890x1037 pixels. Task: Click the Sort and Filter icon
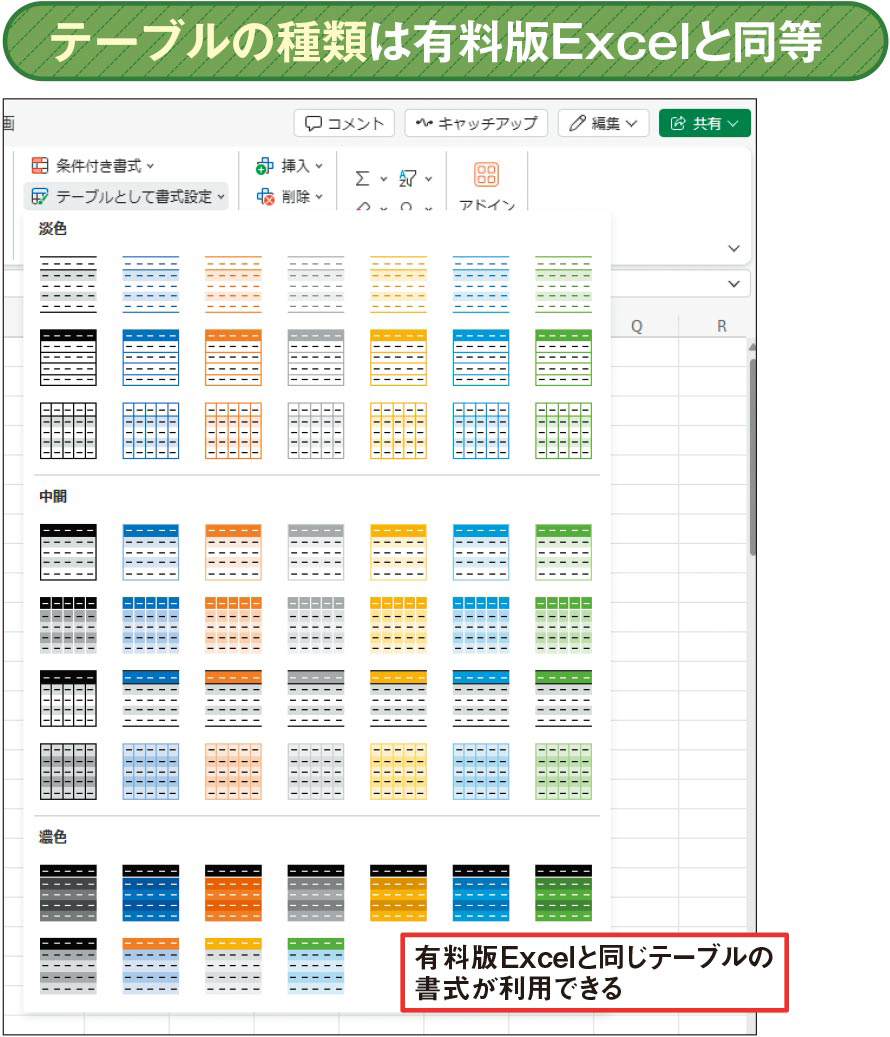pos(407,179)
